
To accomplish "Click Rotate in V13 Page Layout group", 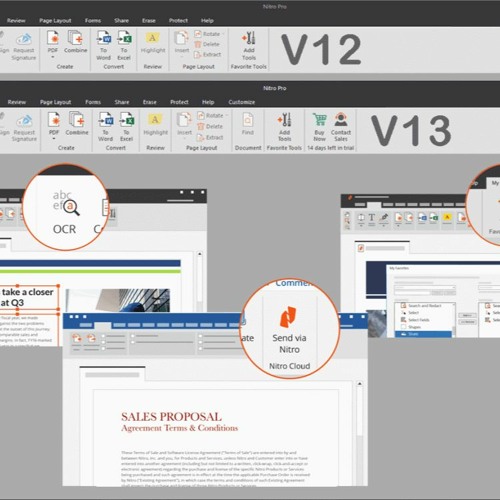I will [x=211, y=116].
